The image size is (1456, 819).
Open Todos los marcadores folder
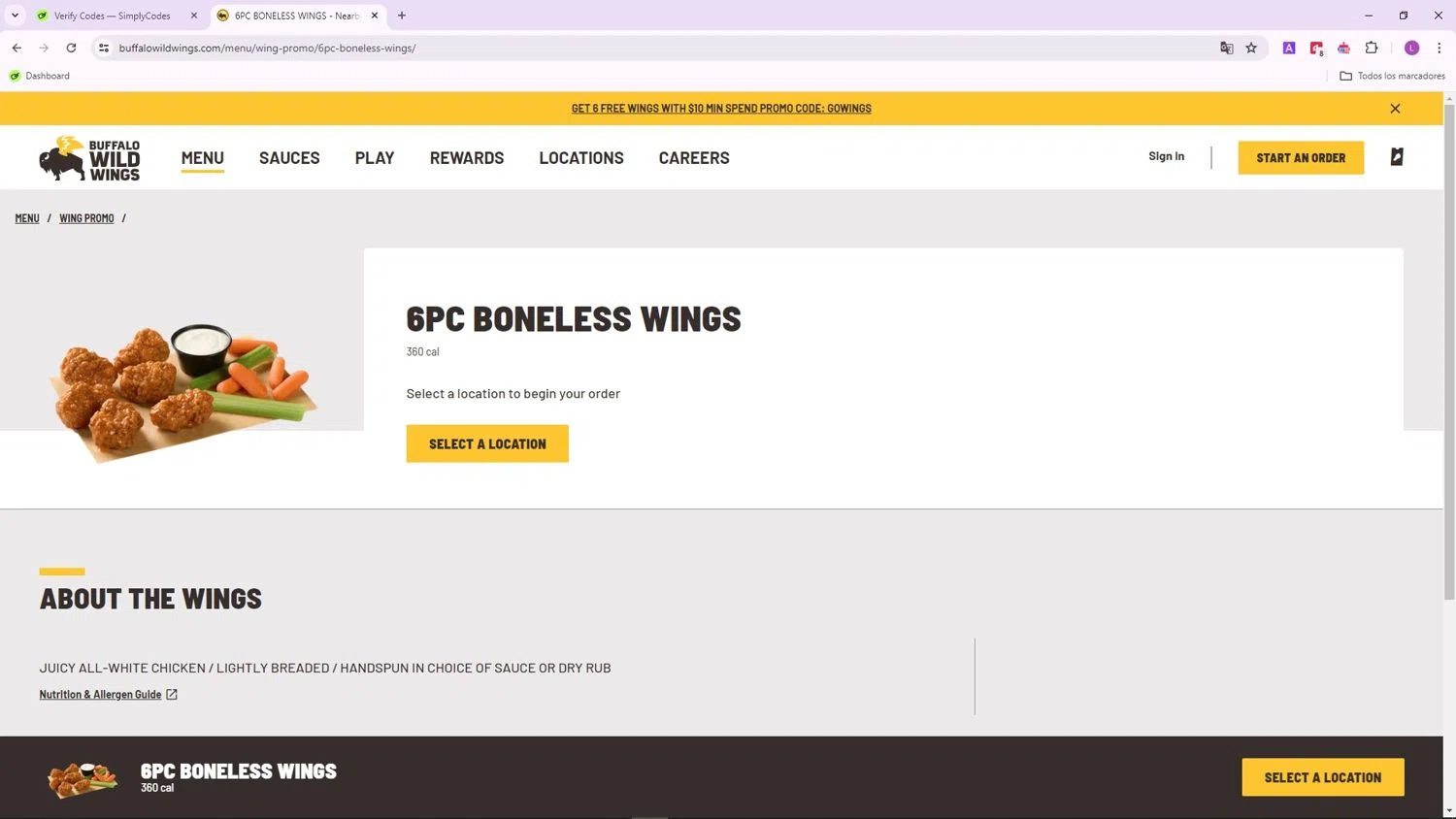(1392, 76)
